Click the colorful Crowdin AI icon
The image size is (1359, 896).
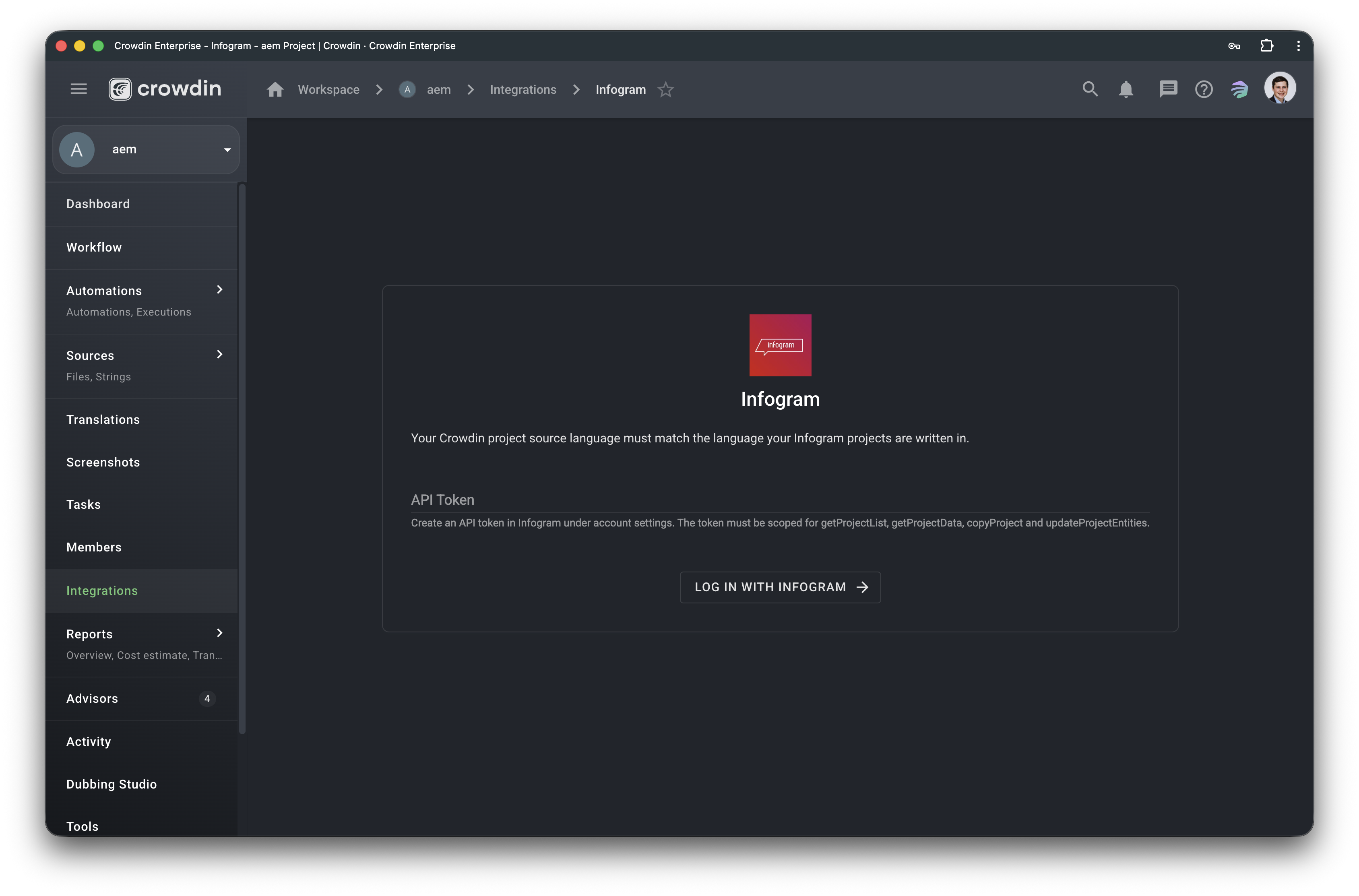1239,90
